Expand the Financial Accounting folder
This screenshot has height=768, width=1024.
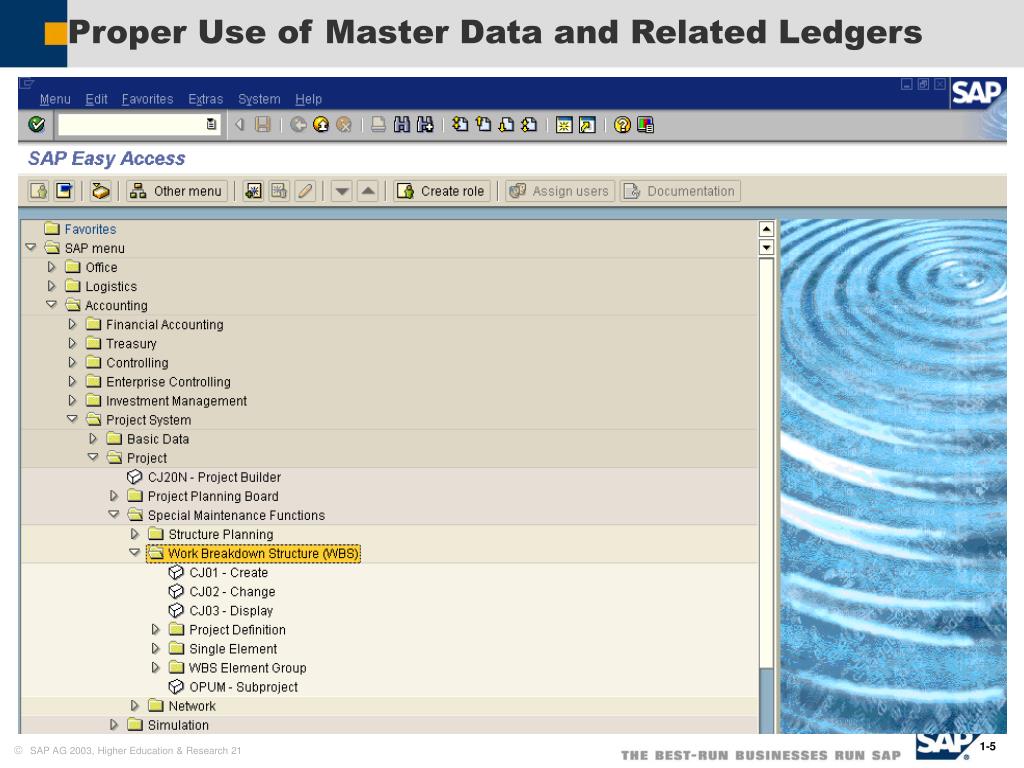(x=72, y=324)
